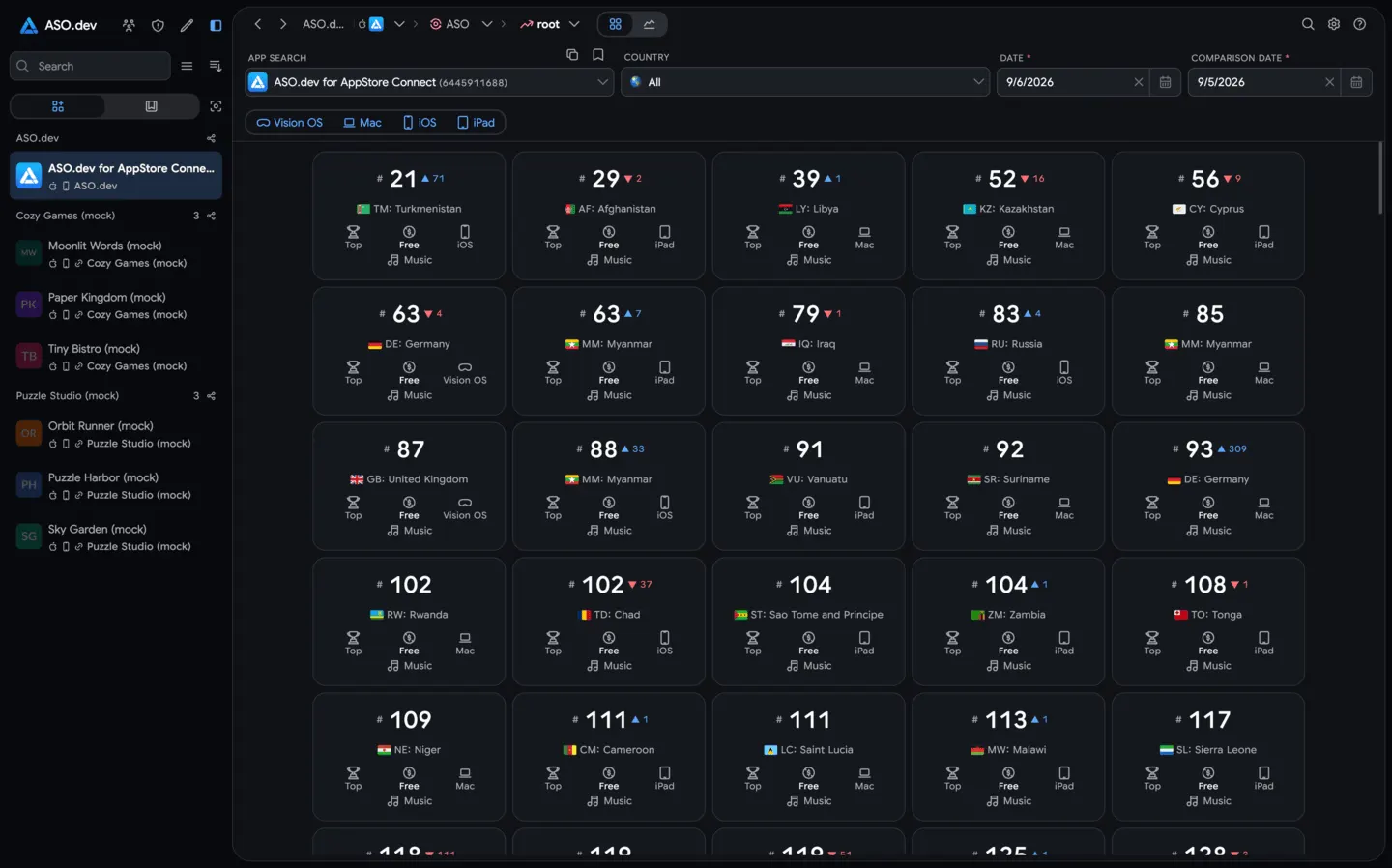Open the team members icon in the sidebar header
This screenshot has width=1392, height=868.
(129, 25)
